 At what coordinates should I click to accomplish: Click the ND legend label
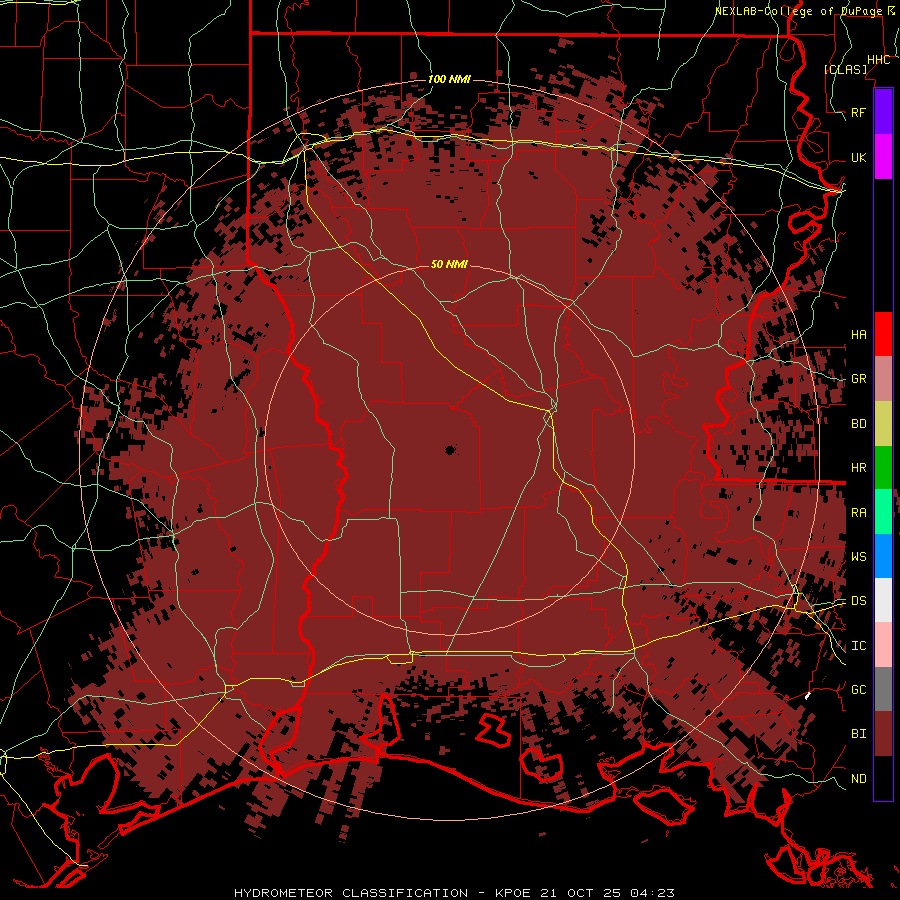858,779
